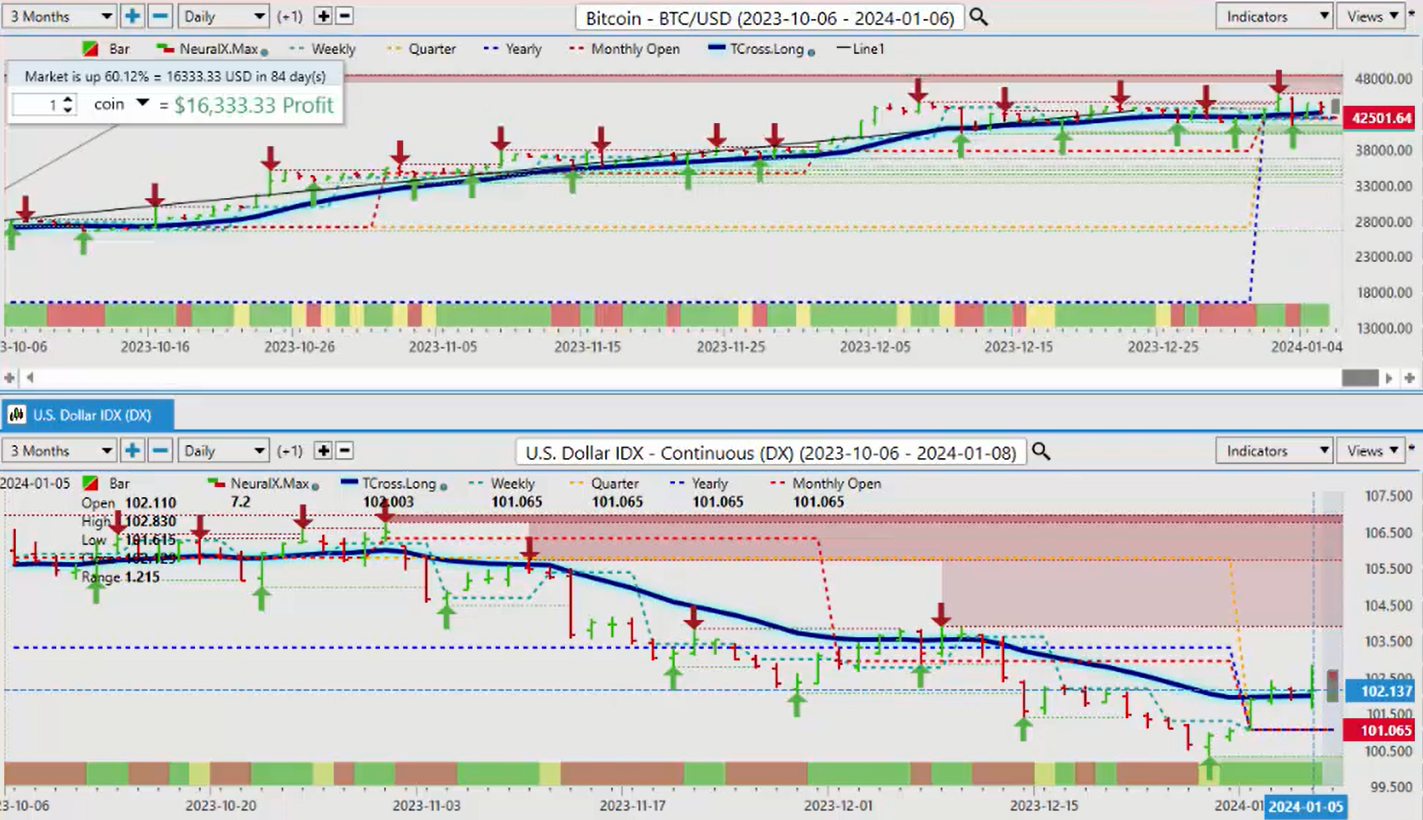Click U.S. Dollar IDX Continuous title field
The height and width of the screenshot is (820, 1423).
point(770,452)
